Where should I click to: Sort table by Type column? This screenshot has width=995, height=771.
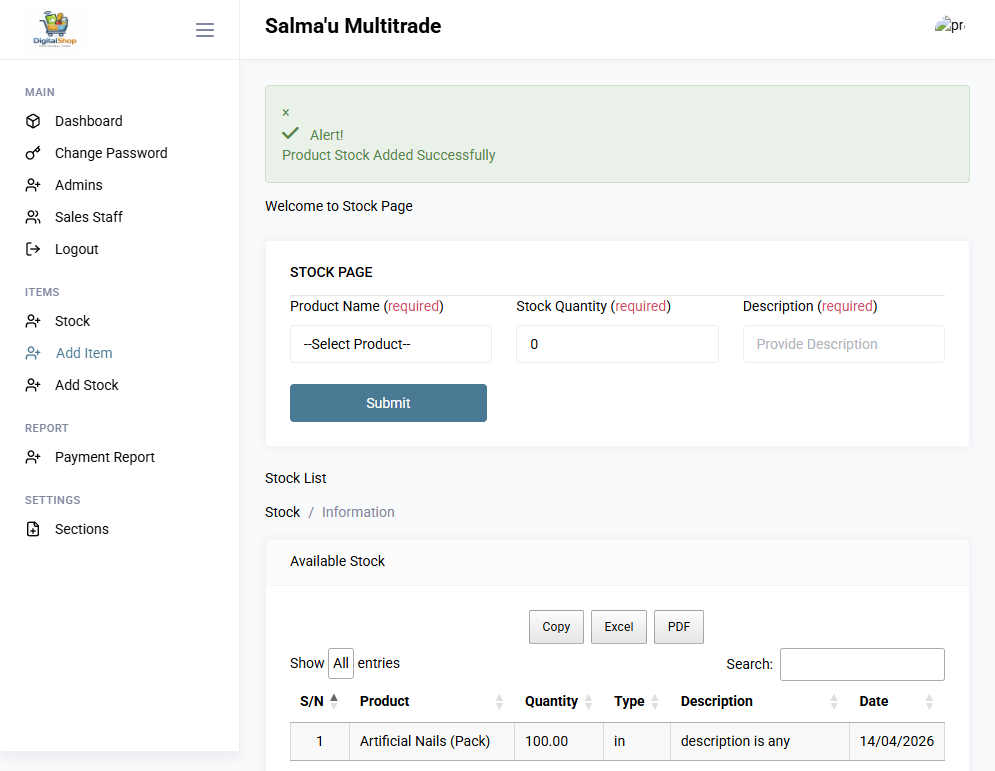636,701
